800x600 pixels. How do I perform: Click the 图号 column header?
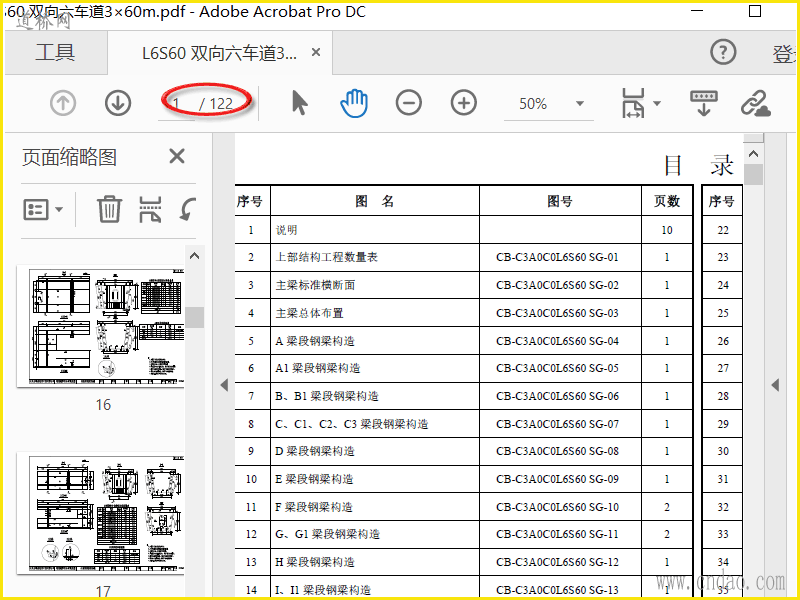tap(560, 201)
